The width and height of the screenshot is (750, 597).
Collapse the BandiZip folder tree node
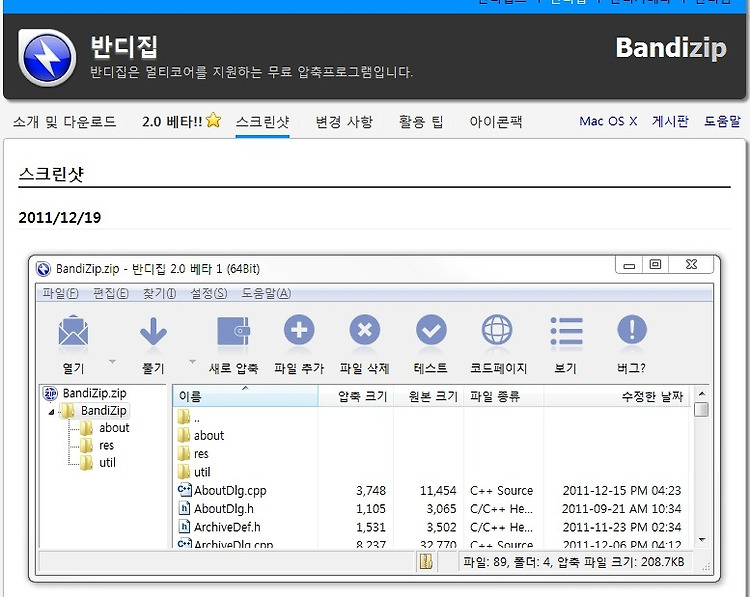click(x=51, y=412)
